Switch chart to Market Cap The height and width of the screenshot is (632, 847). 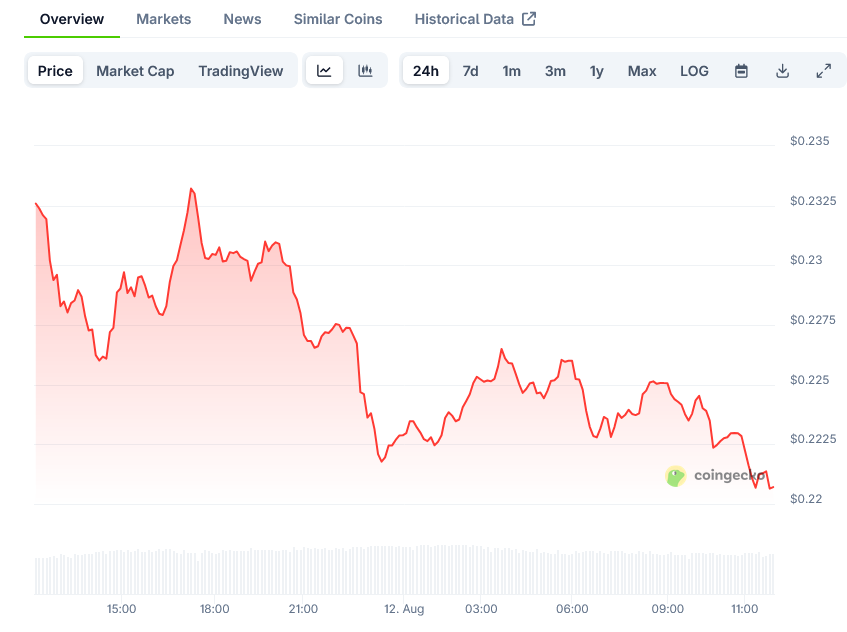pyautogui.click(x=135, y=71)
